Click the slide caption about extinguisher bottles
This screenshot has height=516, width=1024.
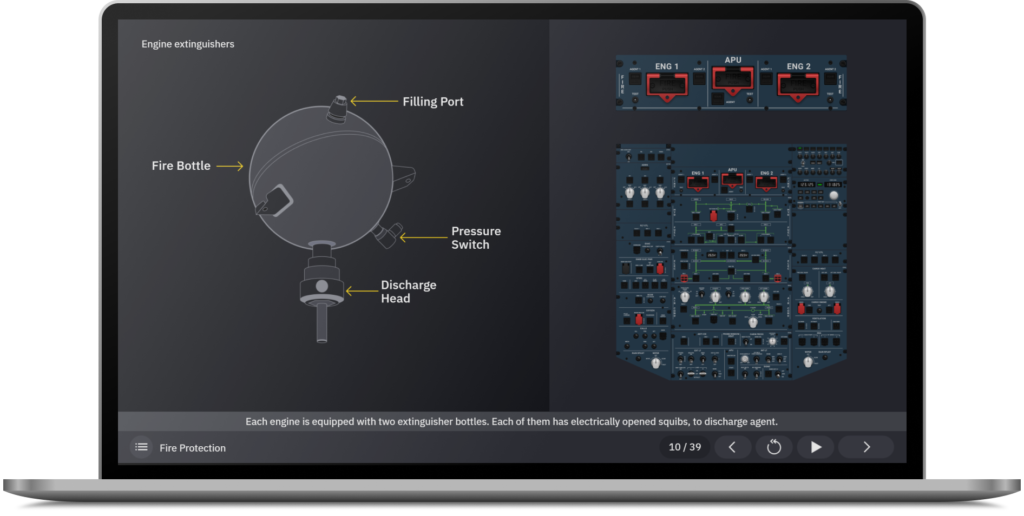coord(511,421)
